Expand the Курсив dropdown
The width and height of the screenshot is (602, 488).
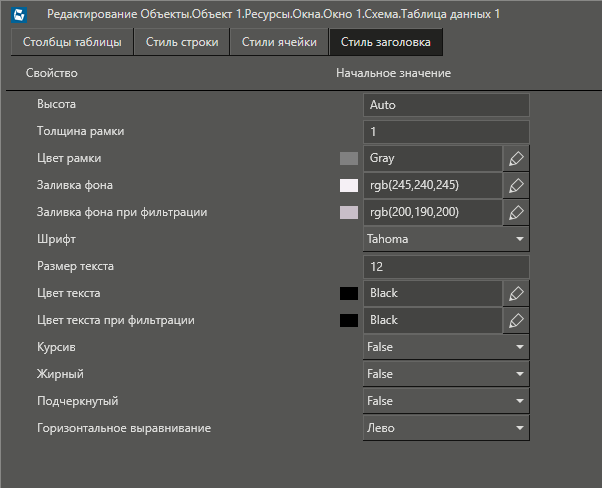(445, 347)
